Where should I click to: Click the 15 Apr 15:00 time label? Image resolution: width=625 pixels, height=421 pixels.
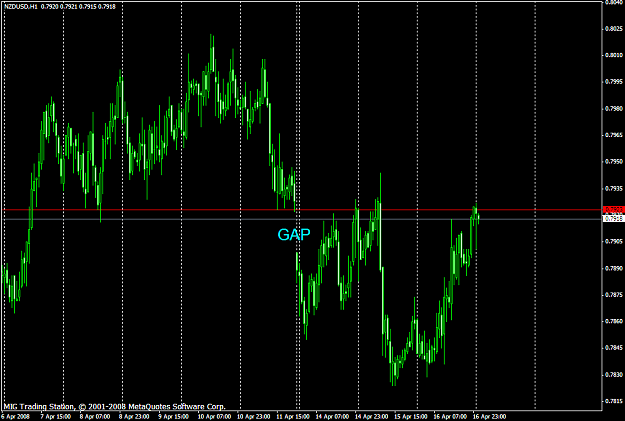click(411, 417)
